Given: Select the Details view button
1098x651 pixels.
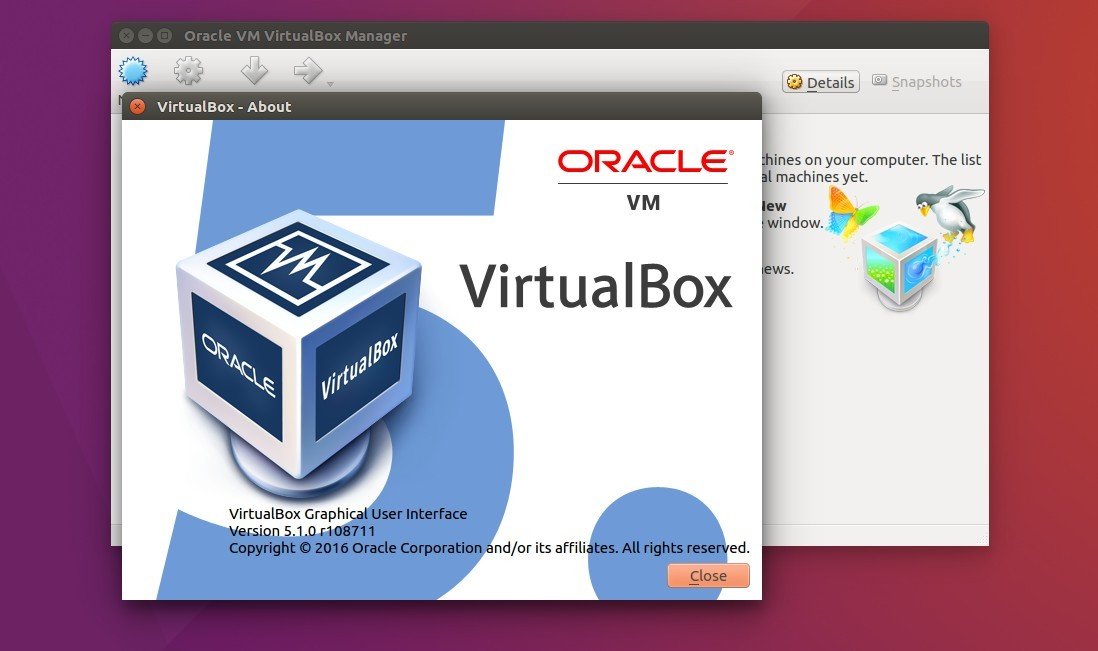Looking at the screenshot, I should coord(821,82).
